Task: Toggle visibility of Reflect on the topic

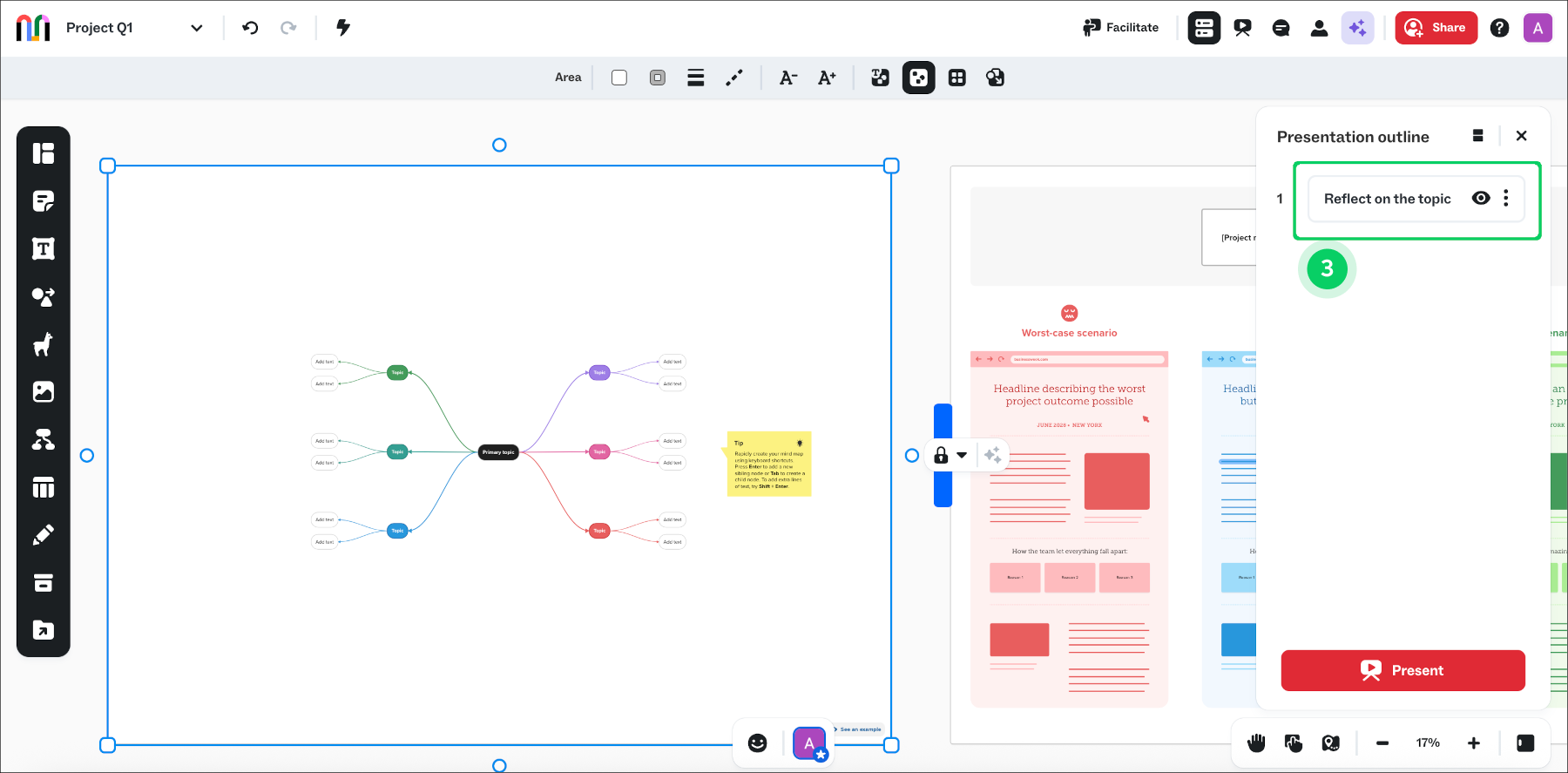Action: tap(1480, 198)
